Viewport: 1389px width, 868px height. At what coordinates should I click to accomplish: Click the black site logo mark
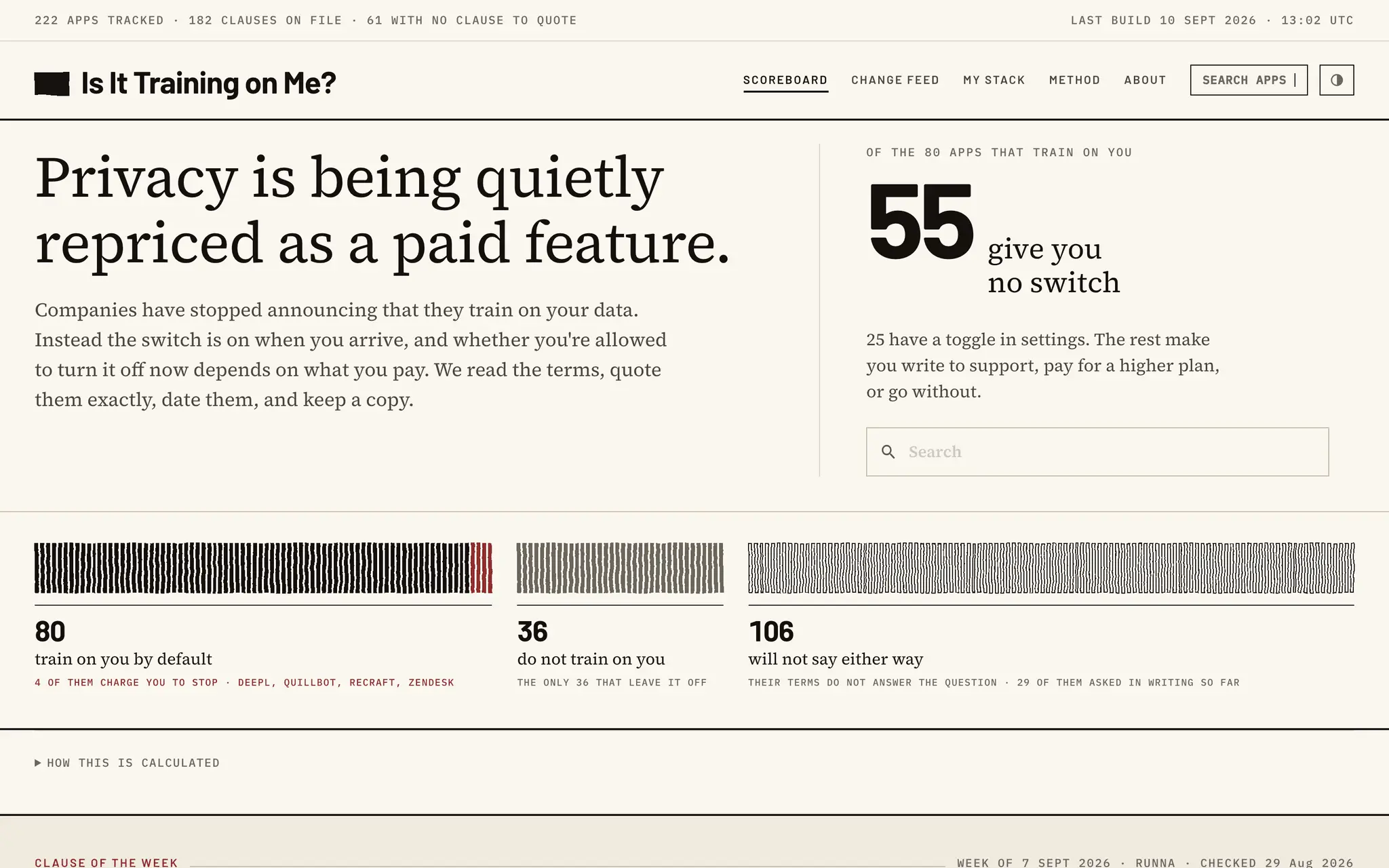pyautogui.click(x=52, y=83)
